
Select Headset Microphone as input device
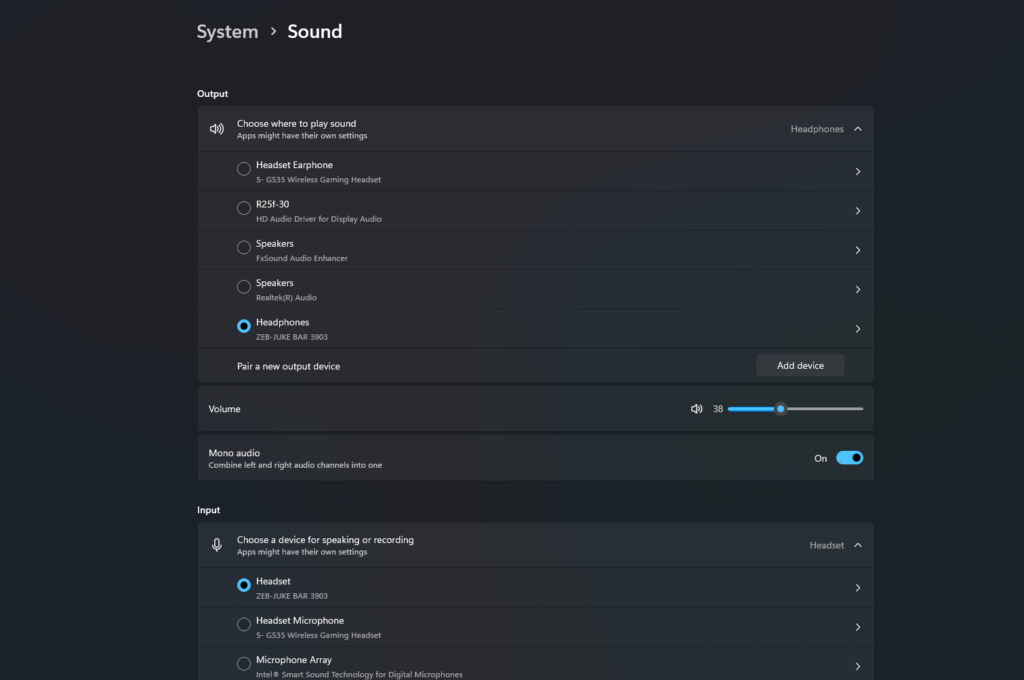[244, 625]
